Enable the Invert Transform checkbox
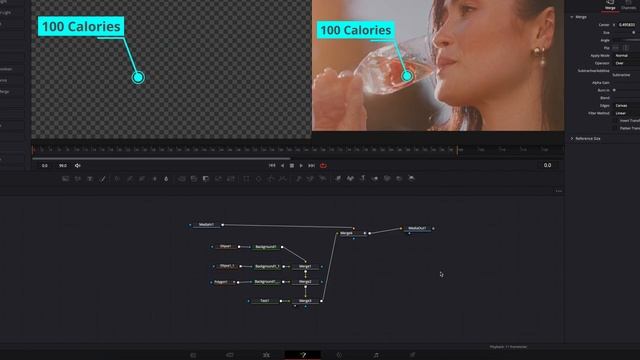 [615, 121]
